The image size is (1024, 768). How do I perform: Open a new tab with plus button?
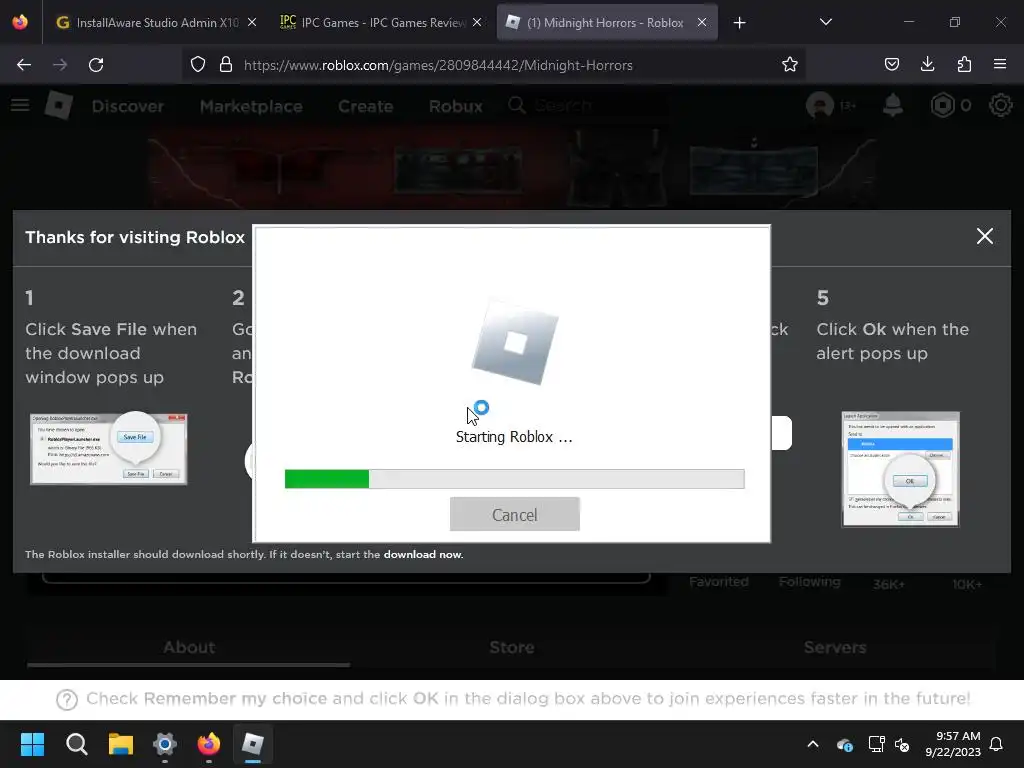739,23
